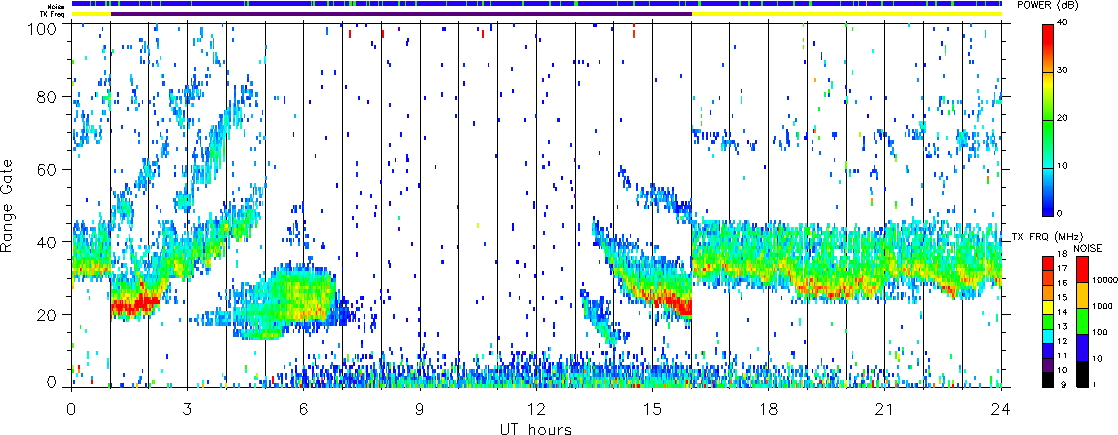Click the long yellow right segment of TX frequency strip

click(847, 14)
